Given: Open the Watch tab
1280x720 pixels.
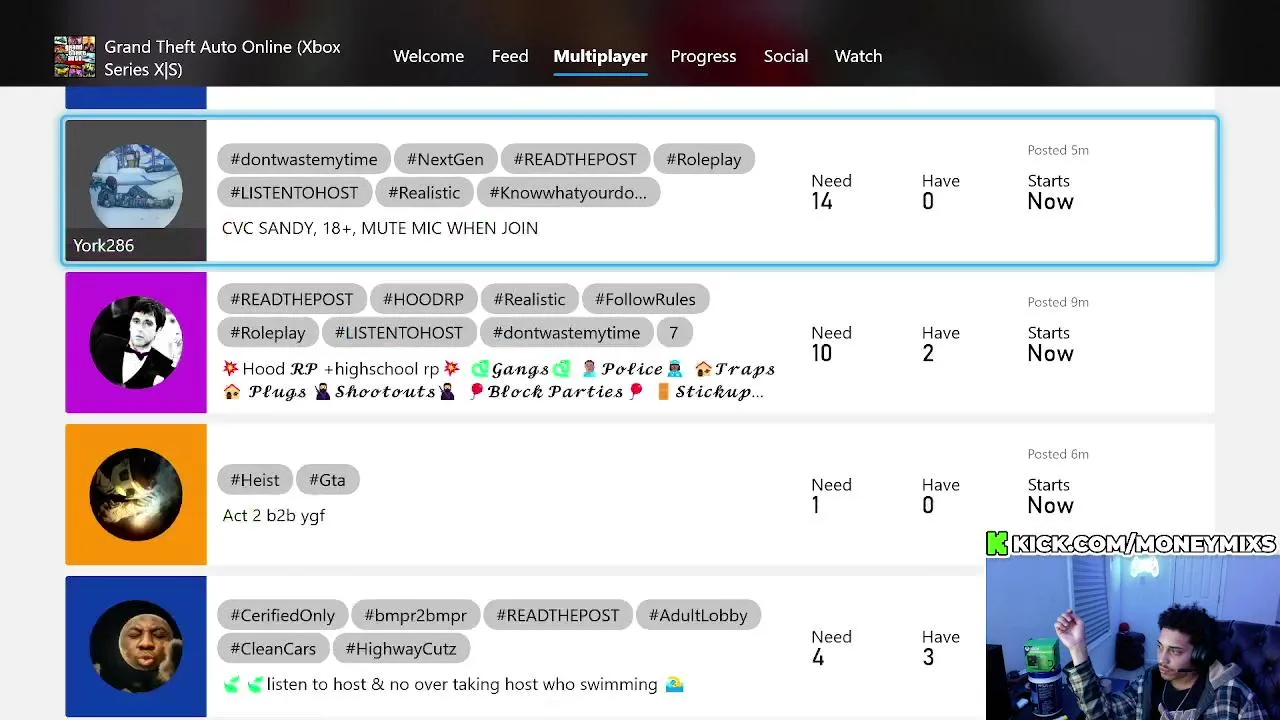Looking at the screenshot, I should tap(858, 56).
